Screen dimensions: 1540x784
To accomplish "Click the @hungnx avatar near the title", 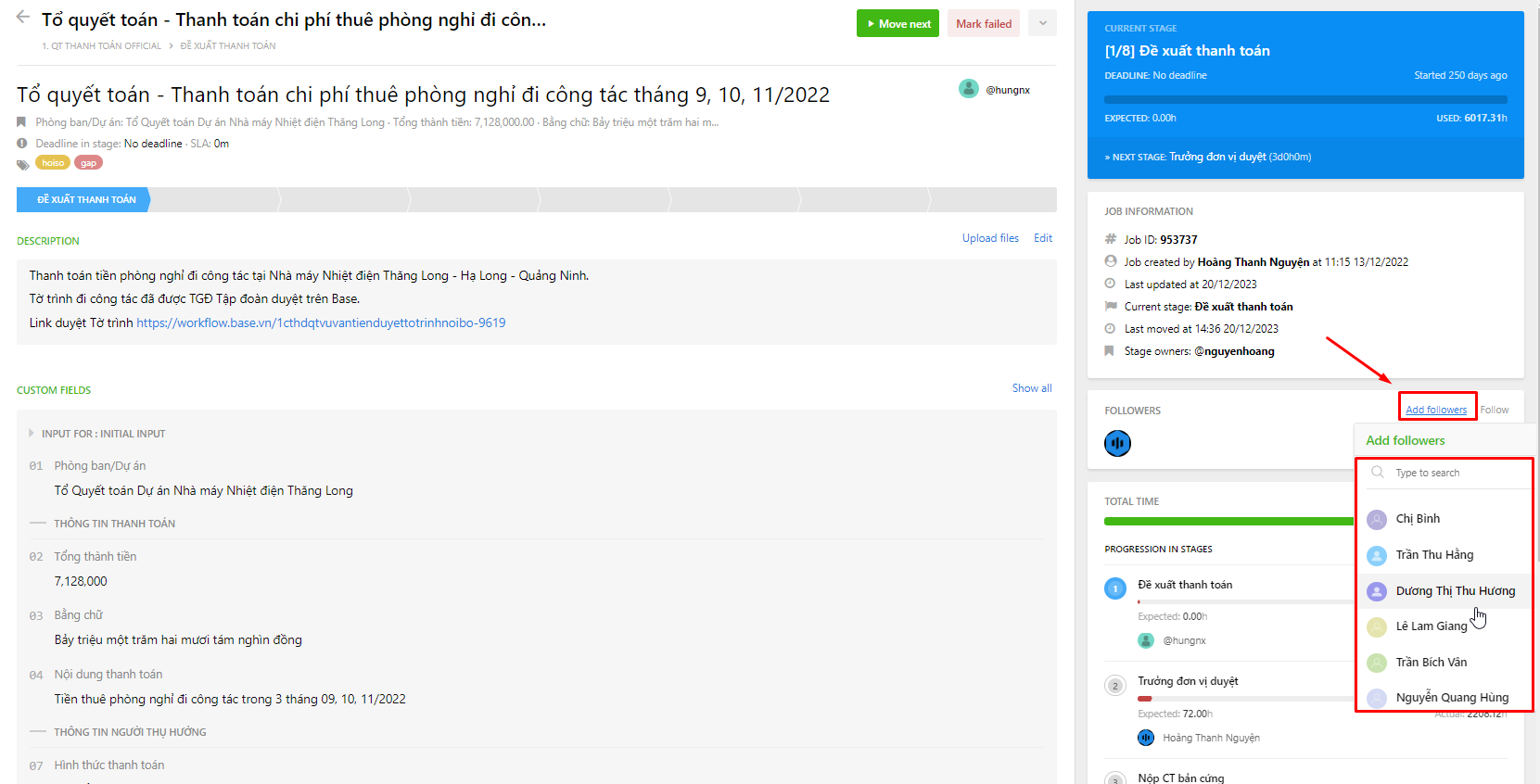I will tap(969, 89).
